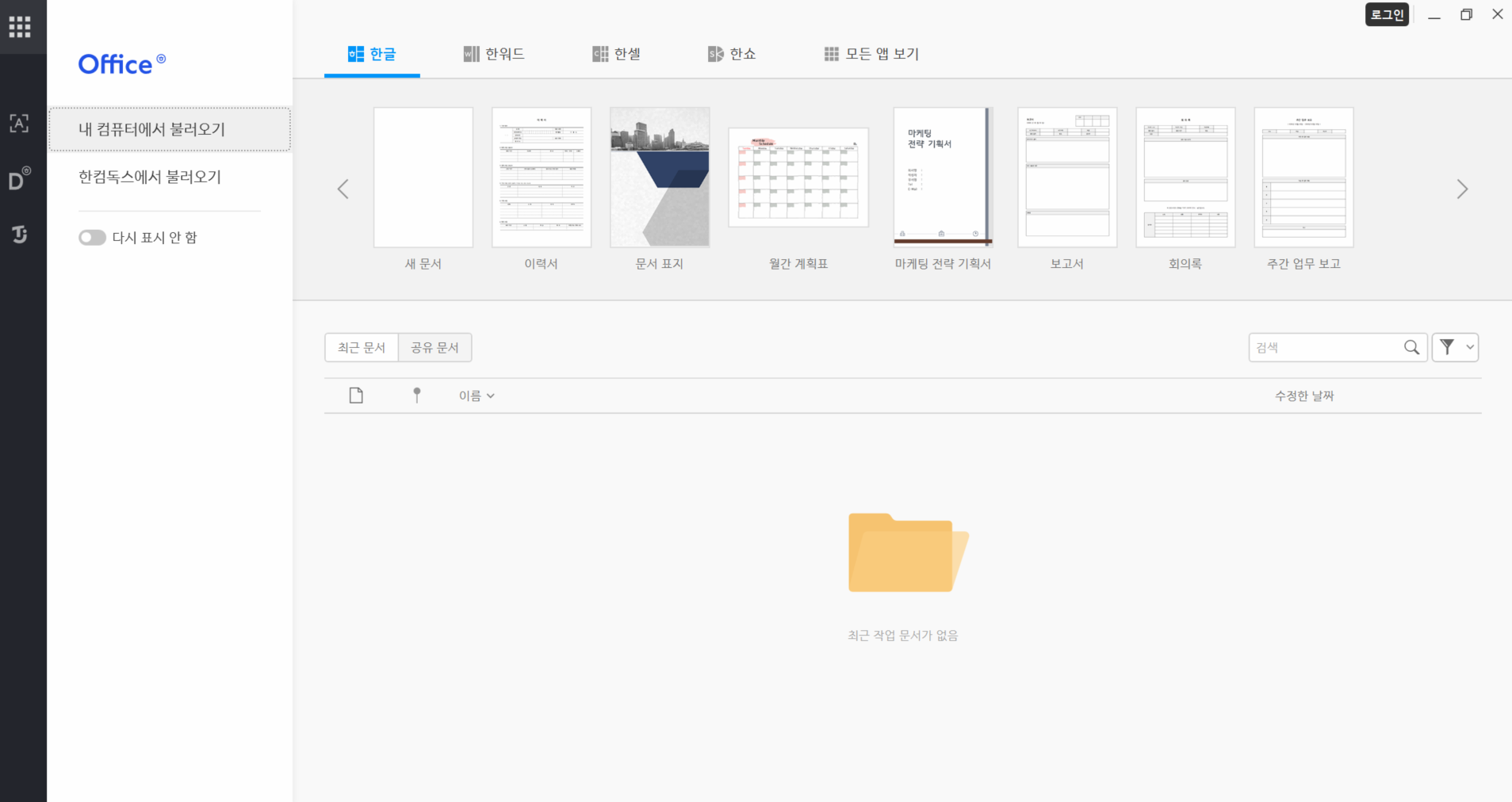Click the 로그인 button
Image resolution: width=1512 pixels, height=802 pixels.
pyautogui.click(x=1387, y=14)
